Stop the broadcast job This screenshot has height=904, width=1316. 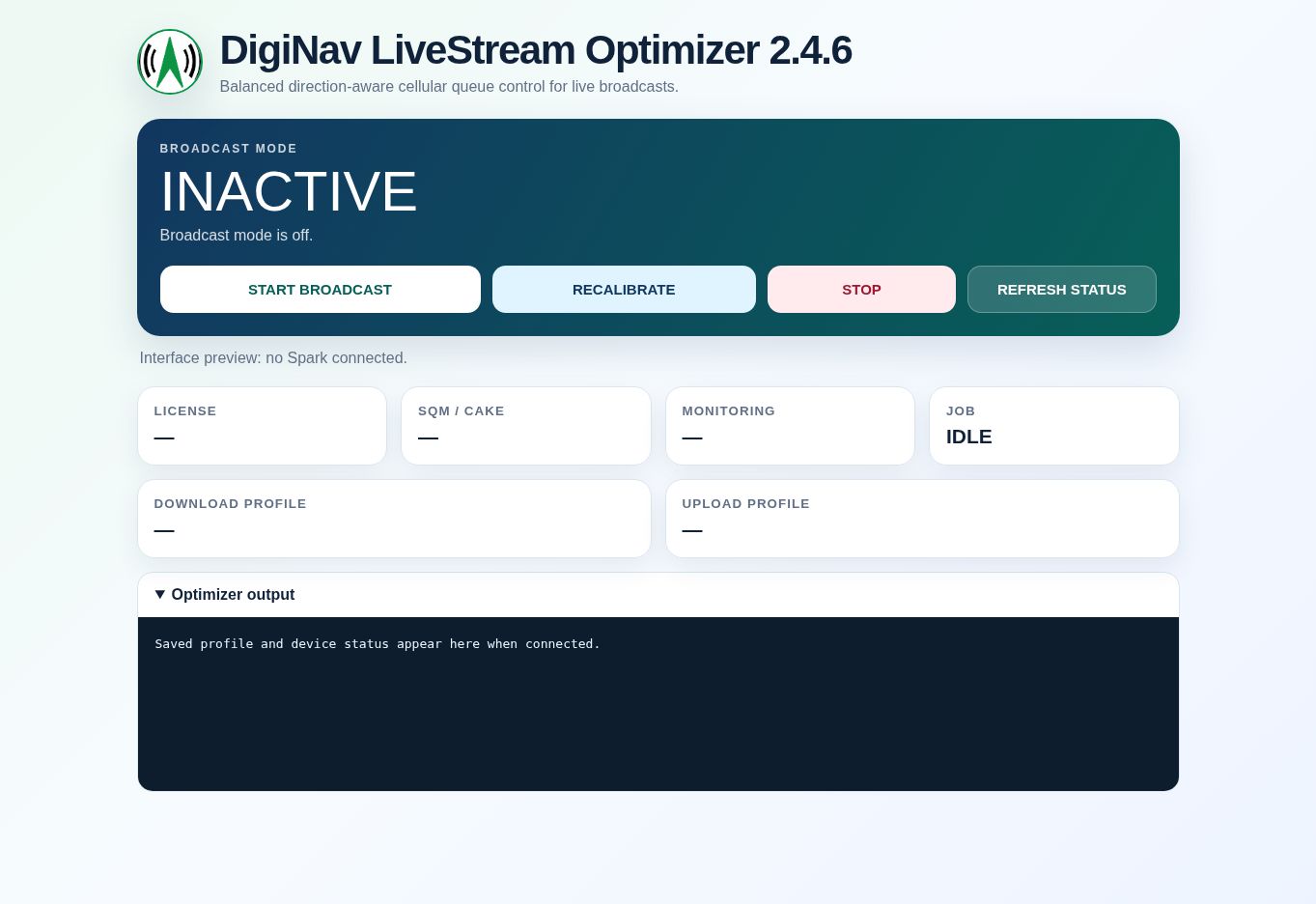pyautogui.click(x=861, y=290)
